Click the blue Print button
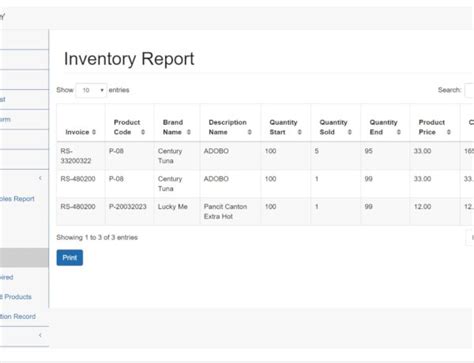 point(70,258)
